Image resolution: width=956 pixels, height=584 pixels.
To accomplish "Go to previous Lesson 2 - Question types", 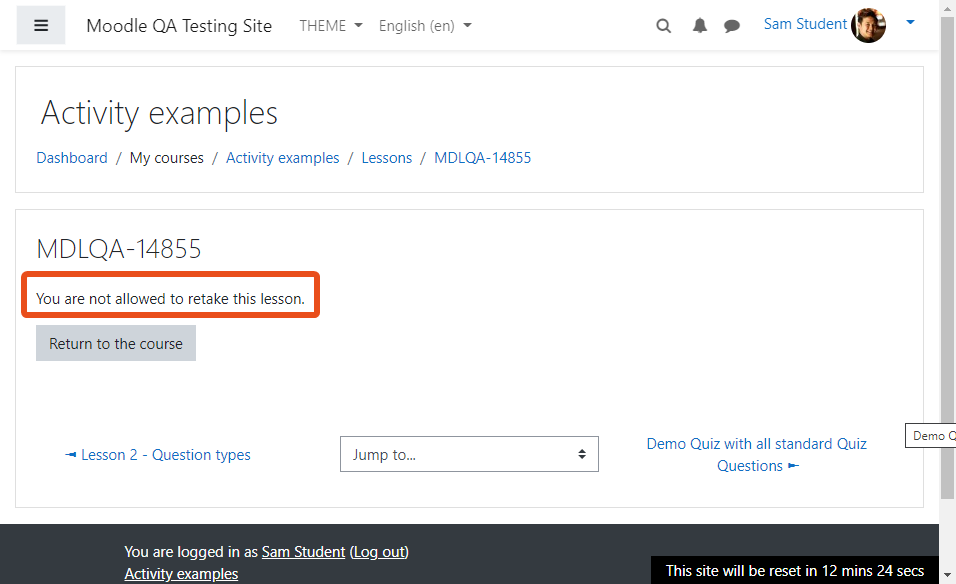I will pyautogui.click(x=158, y=455).
